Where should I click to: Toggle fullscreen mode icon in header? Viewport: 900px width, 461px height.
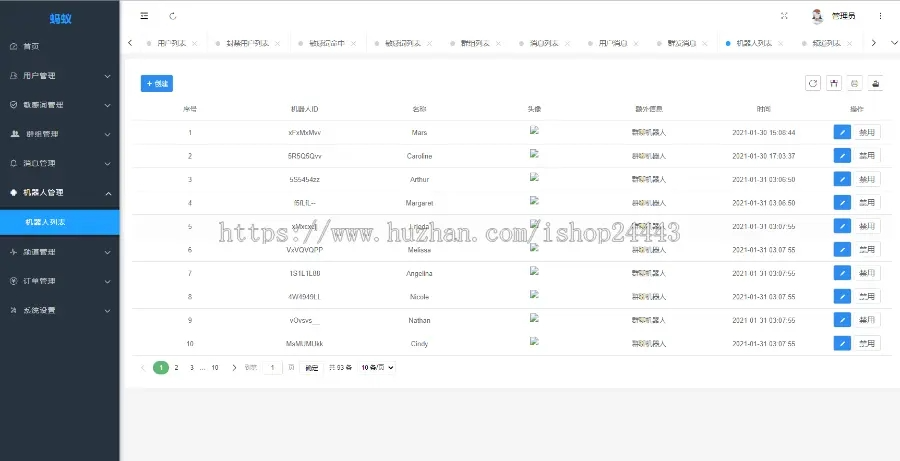pos(784,16)
